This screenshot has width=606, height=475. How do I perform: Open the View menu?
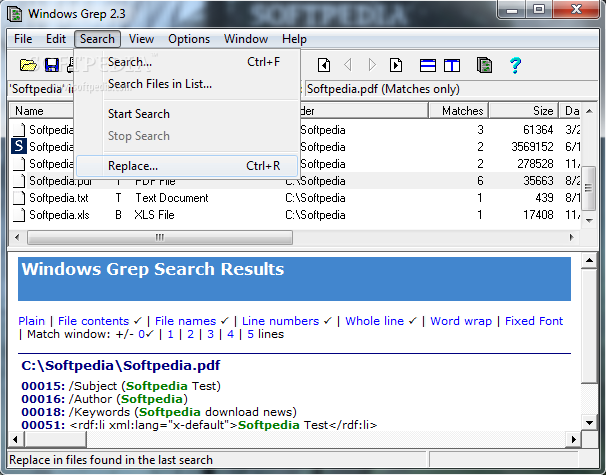coord(141,39)
